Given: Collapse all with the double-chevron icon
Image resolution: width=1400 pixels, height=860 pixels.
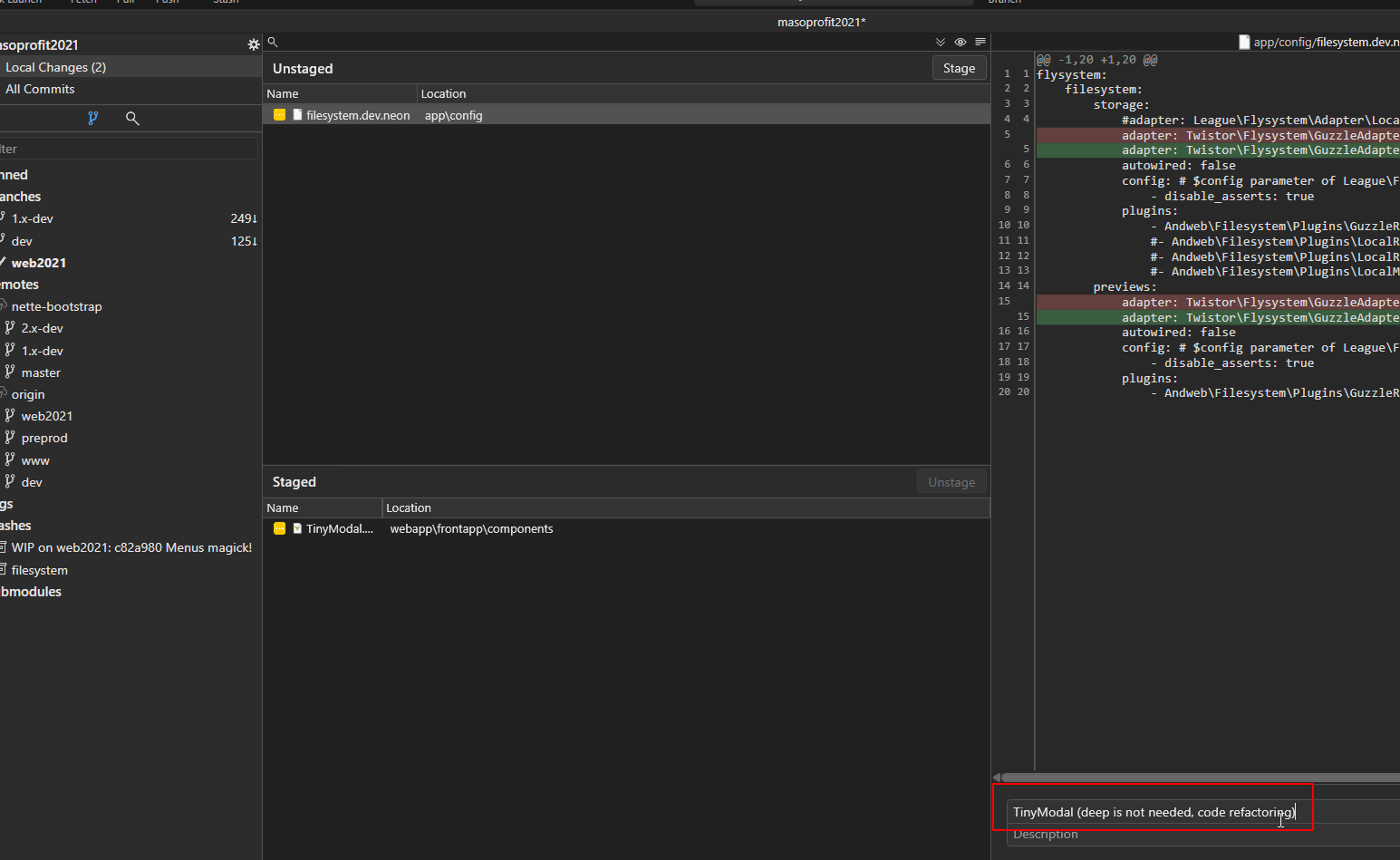Looking at the screenshot, I should (x=941, y=42).
